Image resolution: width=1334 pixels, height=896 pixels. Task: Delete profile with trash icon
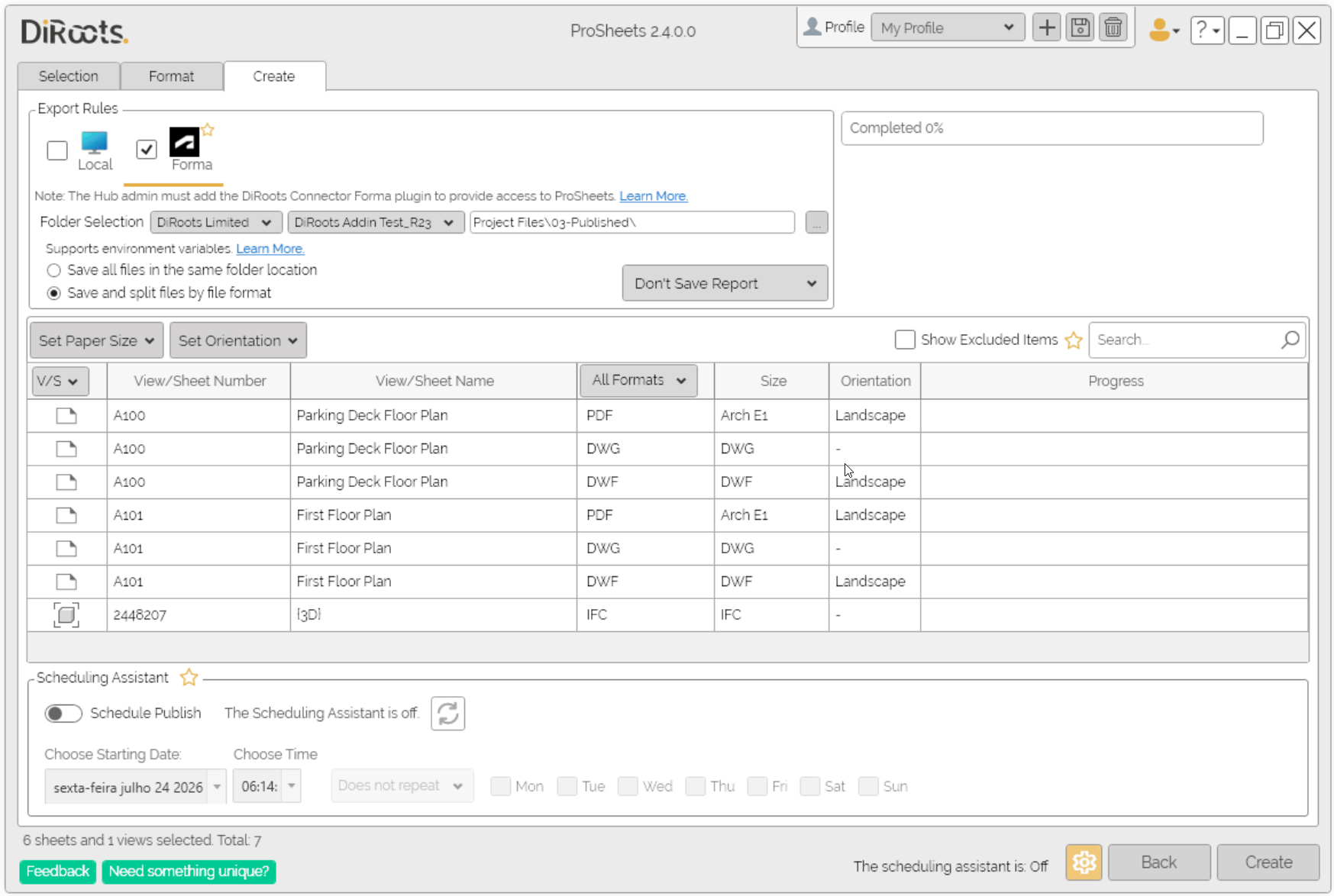click(1113, 28)
